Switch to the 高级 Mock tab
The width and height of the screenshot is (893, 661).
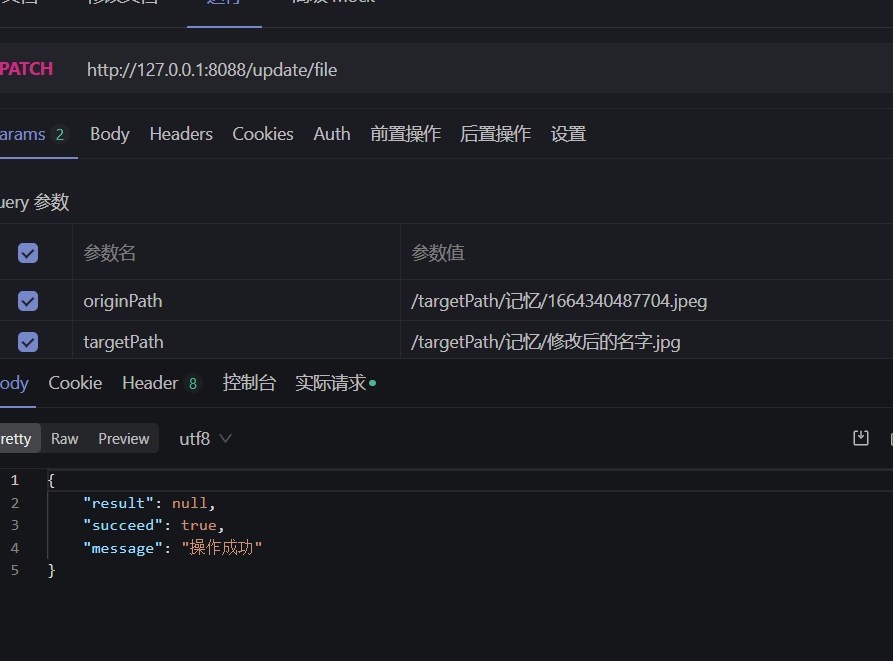click(x=330, y=3)
